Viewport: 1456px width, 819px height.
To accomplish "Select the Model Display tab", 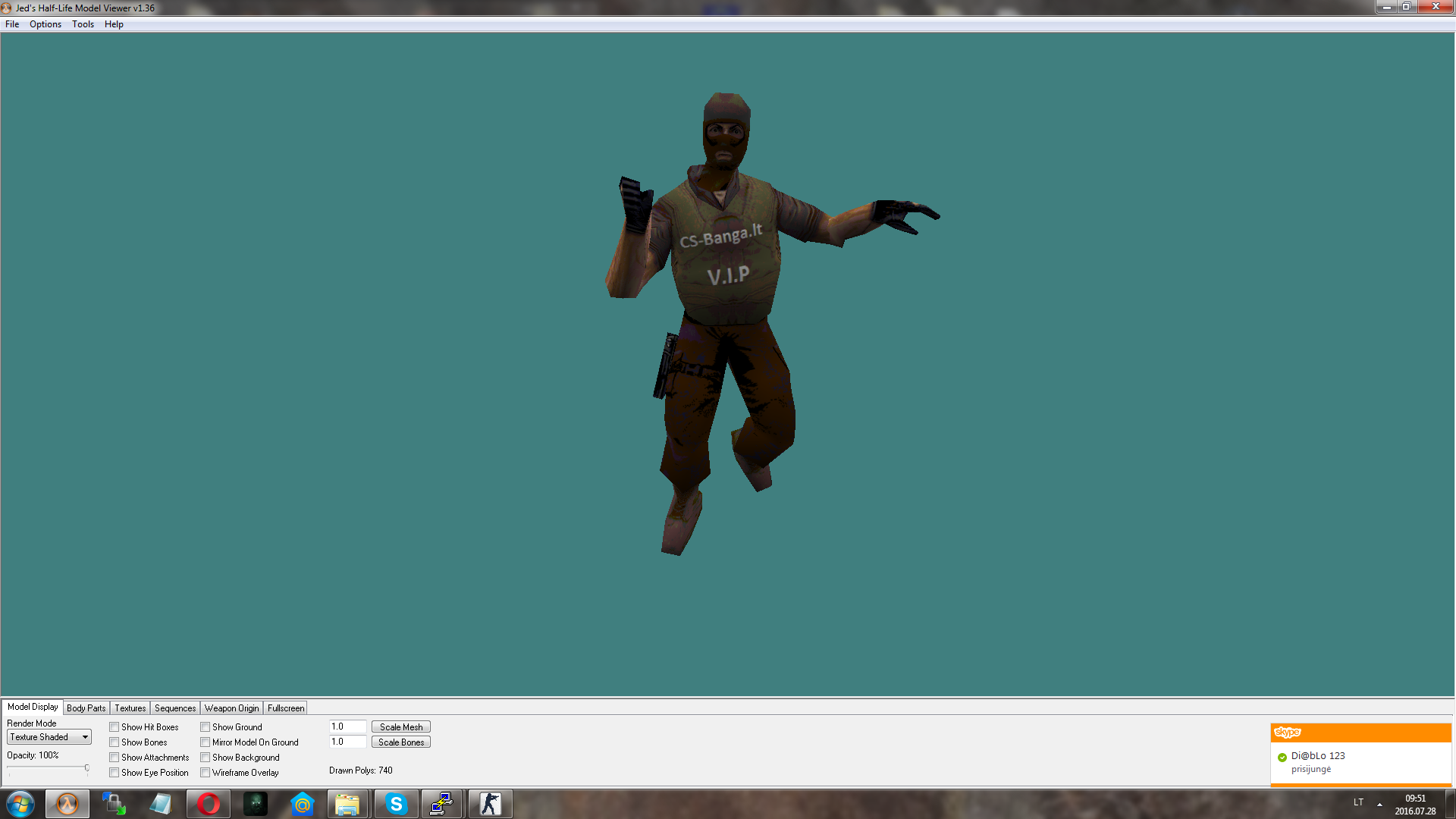I will pos(33,707).
